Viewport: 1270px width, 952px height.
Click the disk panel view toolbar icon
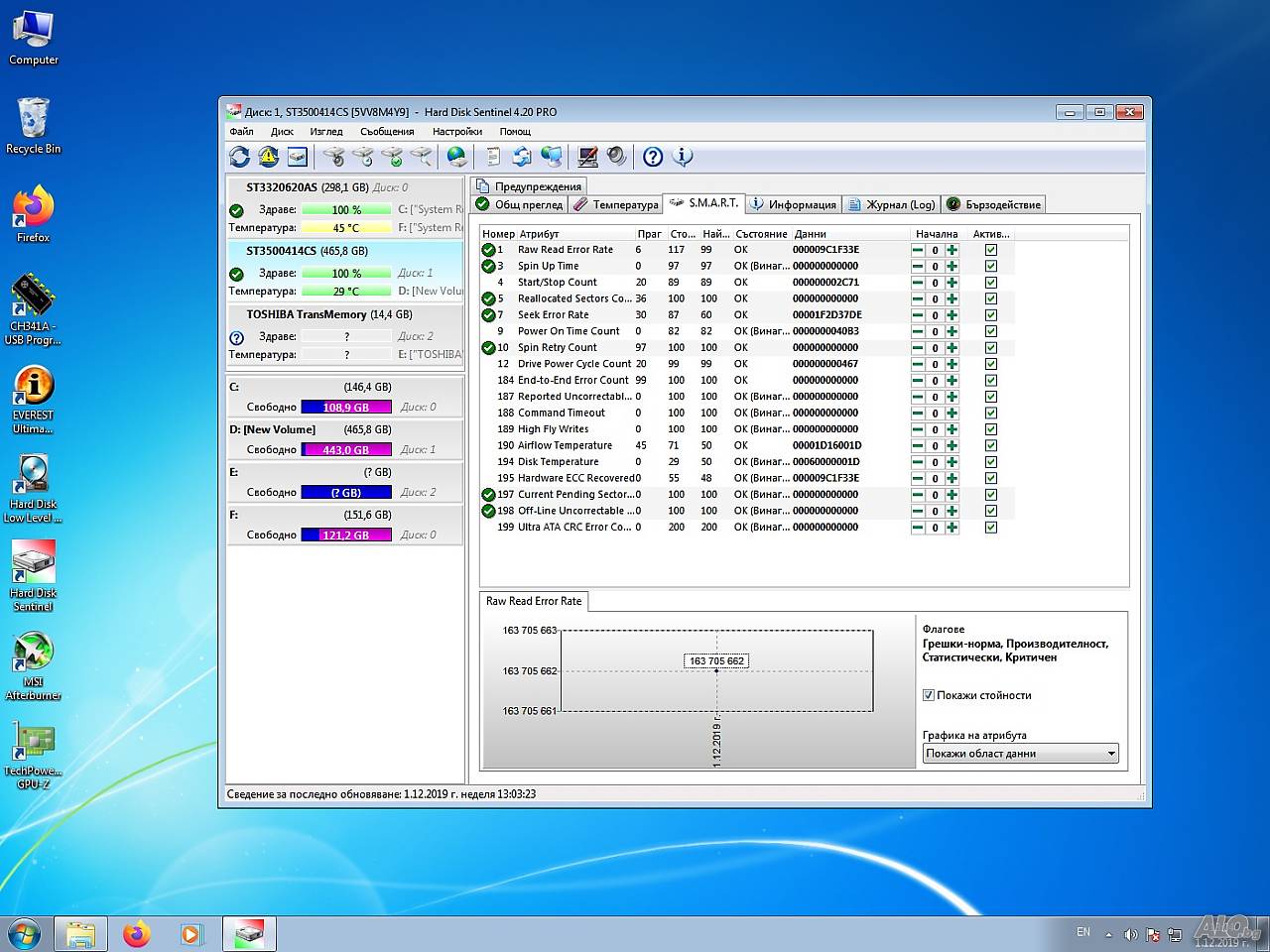(297, 157)
